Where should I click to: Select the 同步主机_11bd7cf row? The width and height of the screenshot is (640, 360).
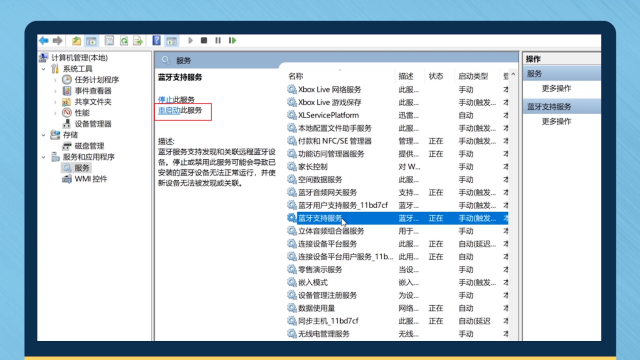[x=397, y=321]
